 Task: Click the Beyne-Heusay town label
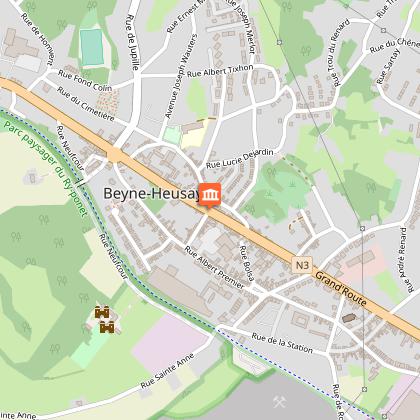(x=152, y=194)
